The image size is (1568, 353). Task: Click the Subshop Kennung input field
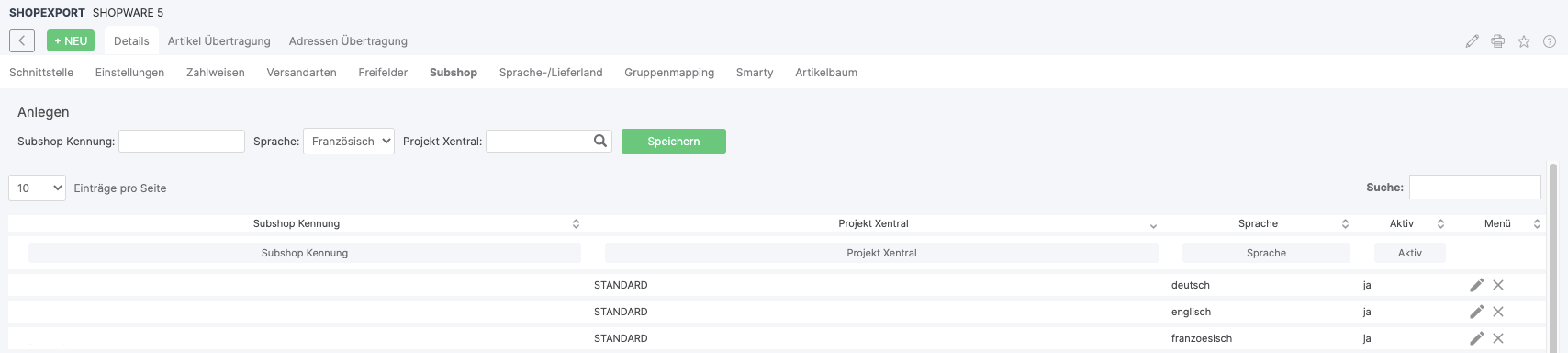pyautogui.click(x=182, y=141)
